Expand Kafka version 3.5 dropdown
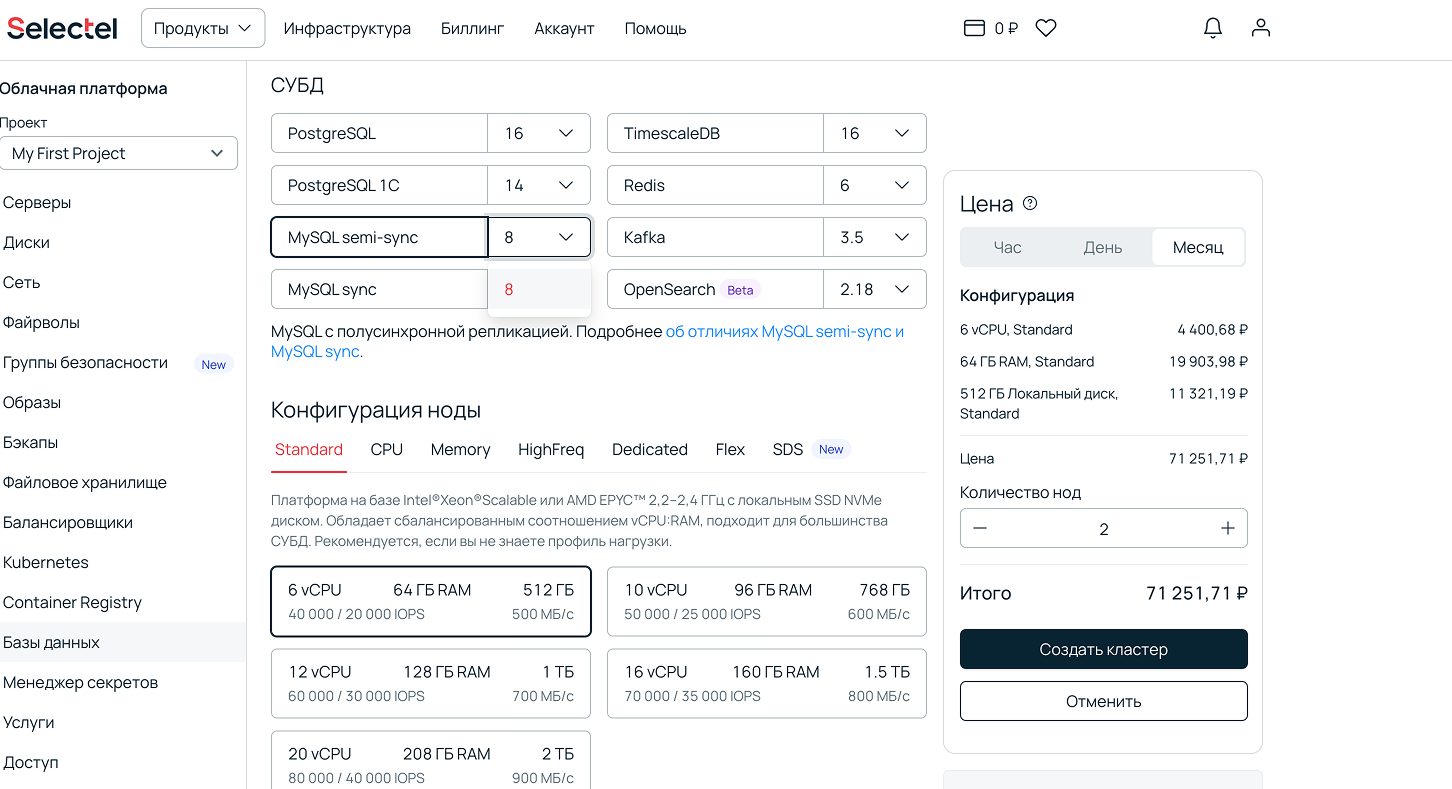The image size is (1452, 789). 875,237
